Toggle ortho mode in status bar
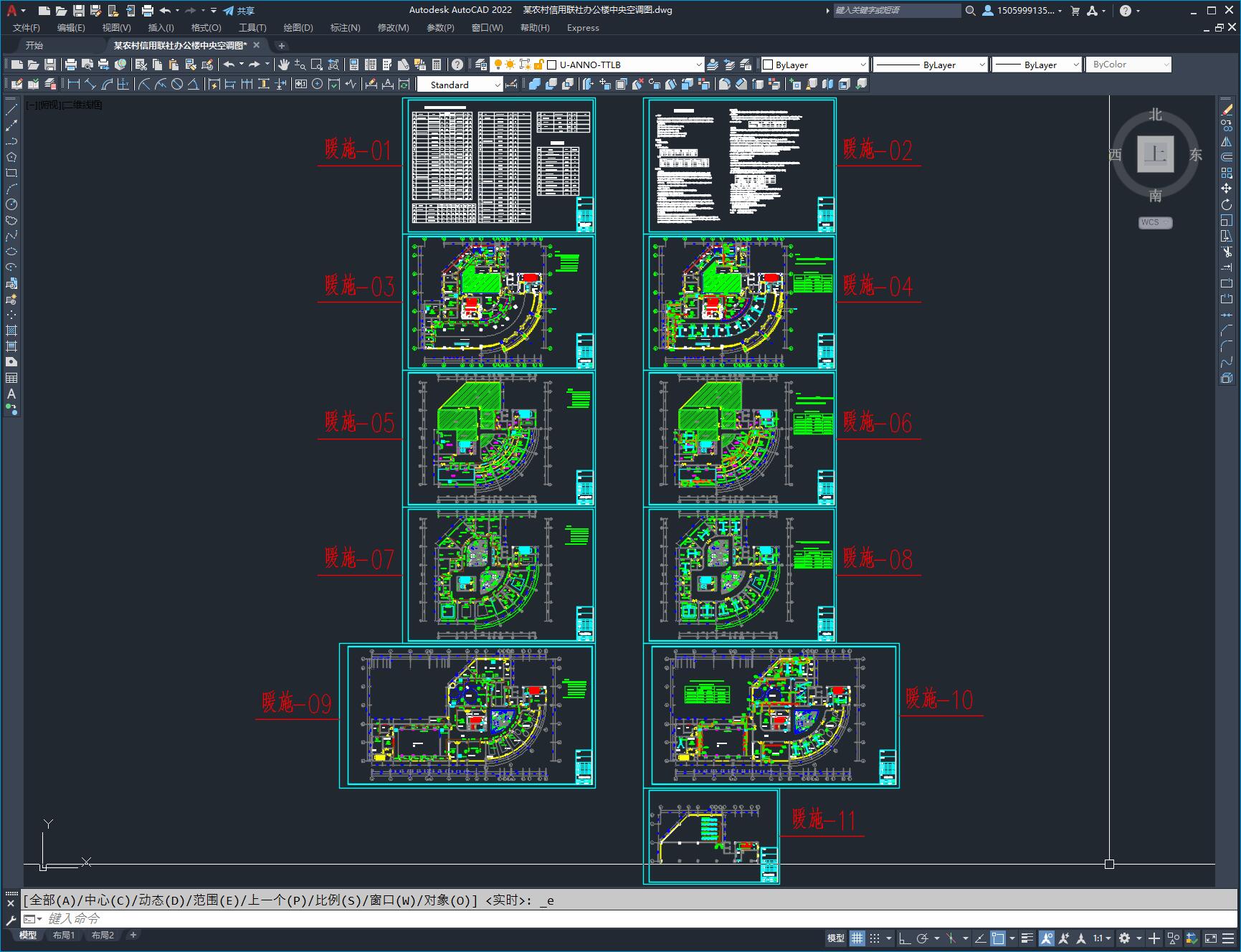This screenshot has height=952, width=1241. click(905, 938)
